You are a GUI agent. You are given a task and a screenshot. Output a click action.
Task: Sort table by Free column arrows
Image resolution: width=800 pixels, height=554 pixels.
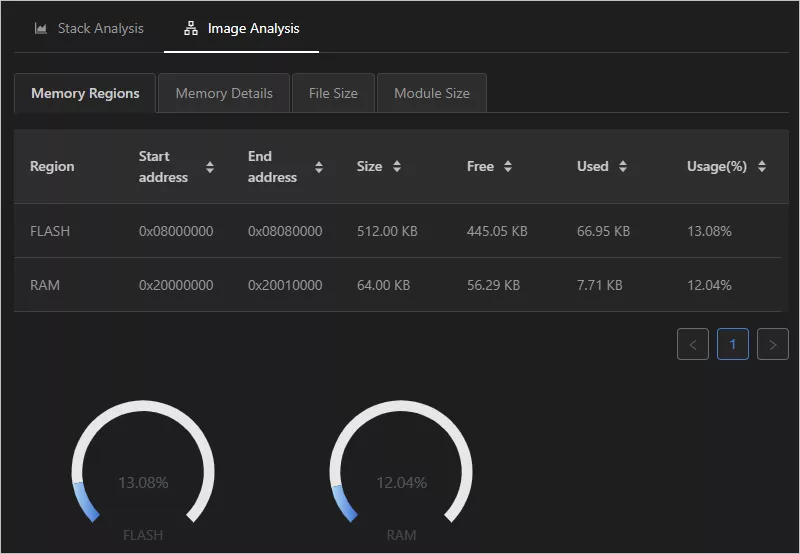click(x=508, y=166)
